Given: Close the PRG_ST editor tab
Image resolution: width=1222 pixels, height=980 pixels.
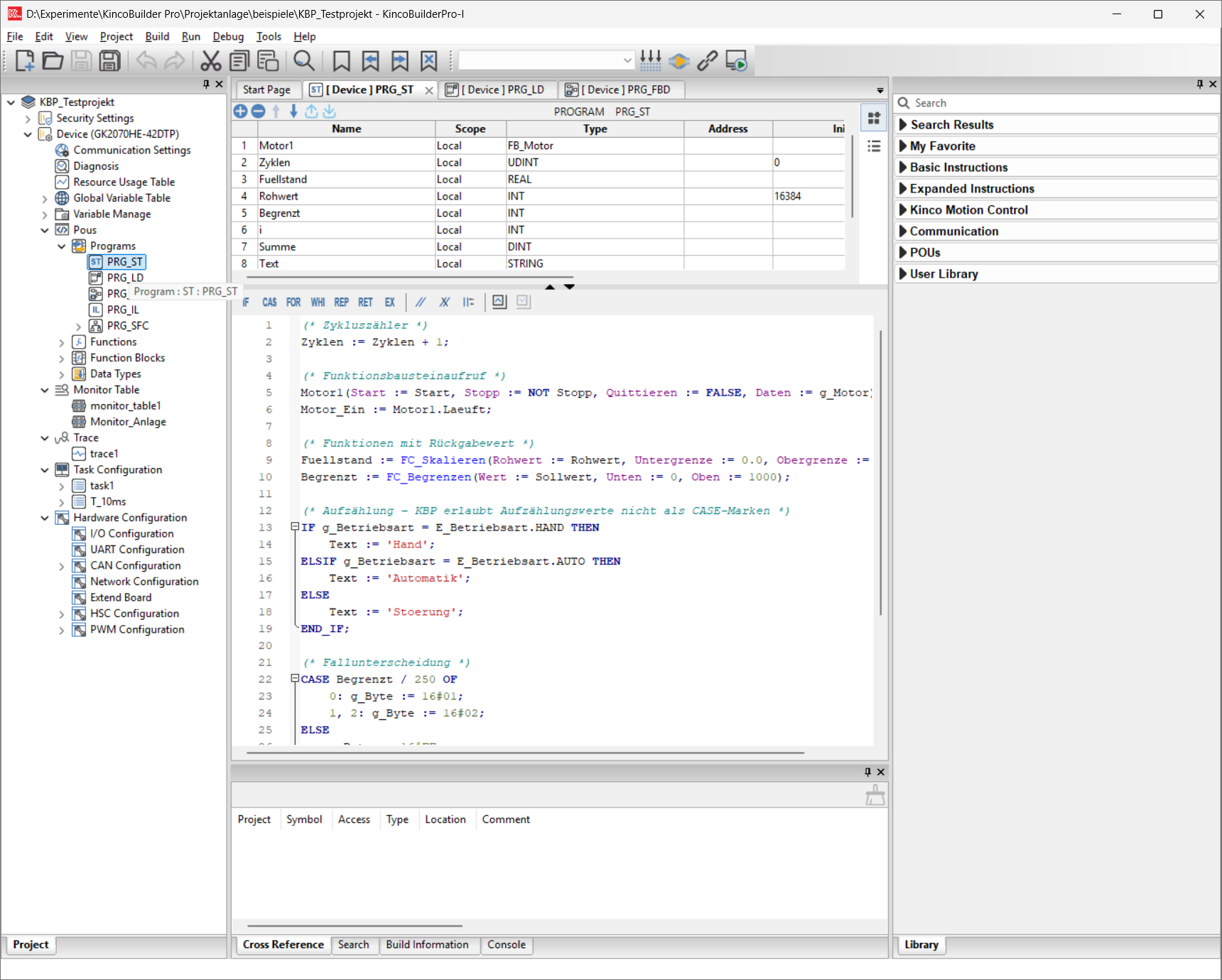Looking at the screenshot, I should [x=429, y=90].
